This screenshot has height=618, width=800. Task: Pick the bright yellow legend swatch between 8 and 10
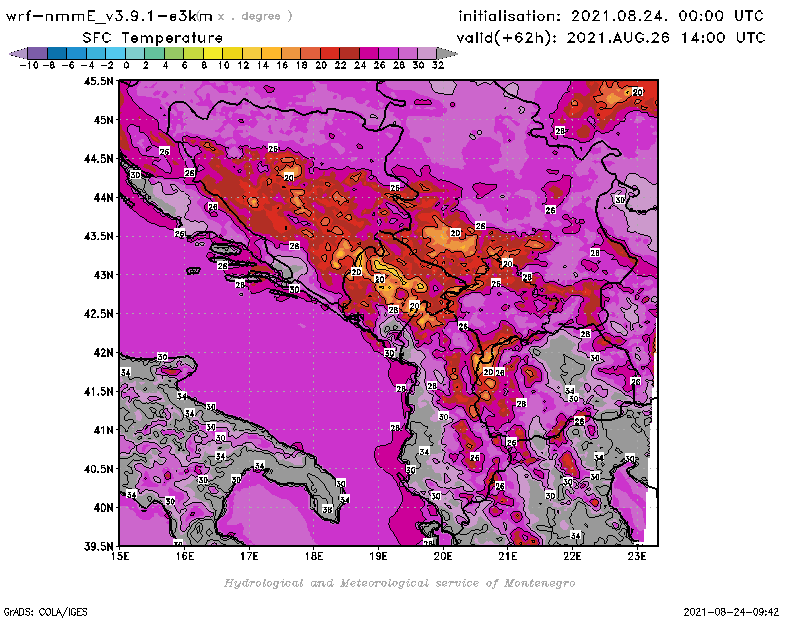click(212, 53)
